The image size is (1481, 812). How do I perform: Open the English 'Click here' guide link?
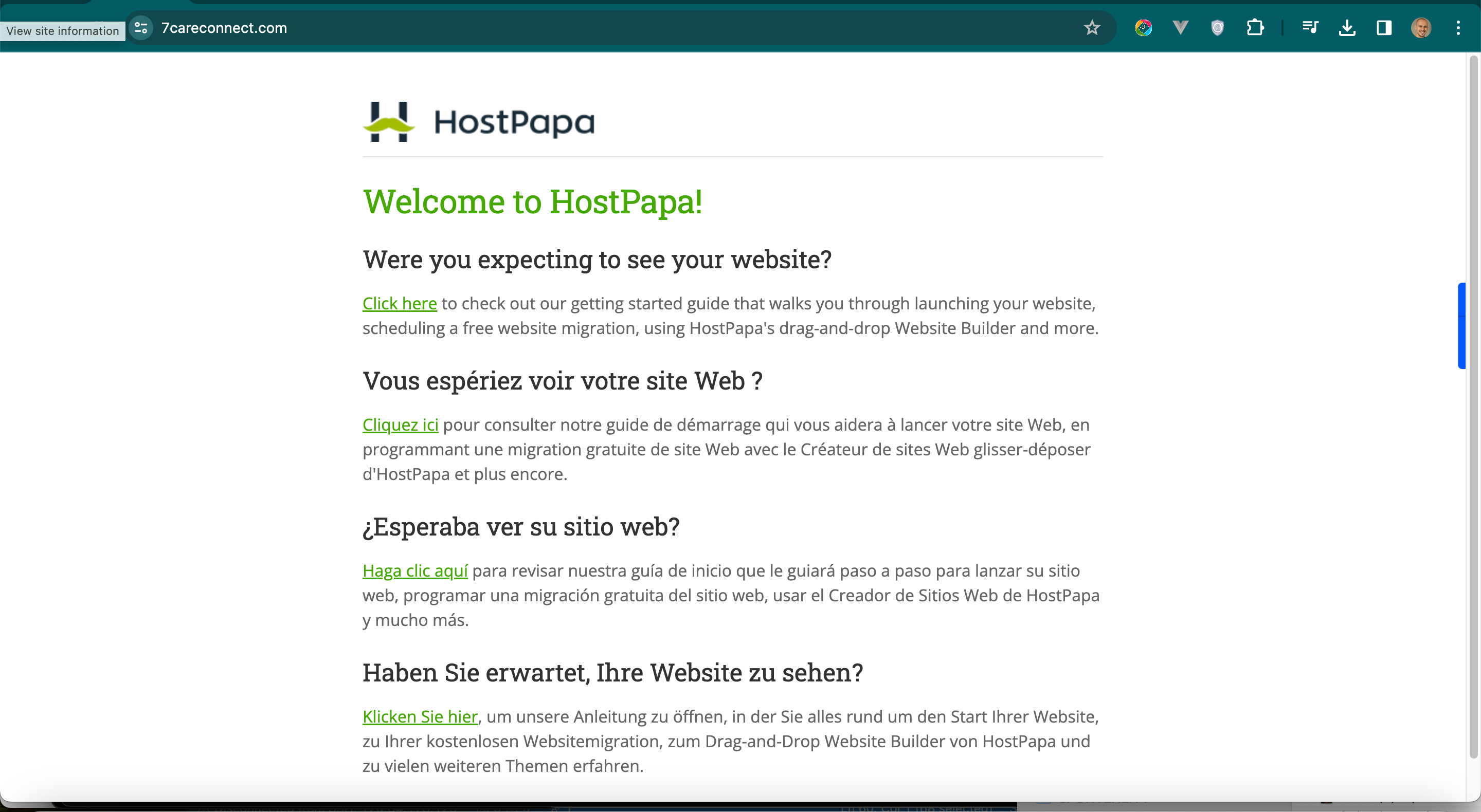[x=400, y=303]
